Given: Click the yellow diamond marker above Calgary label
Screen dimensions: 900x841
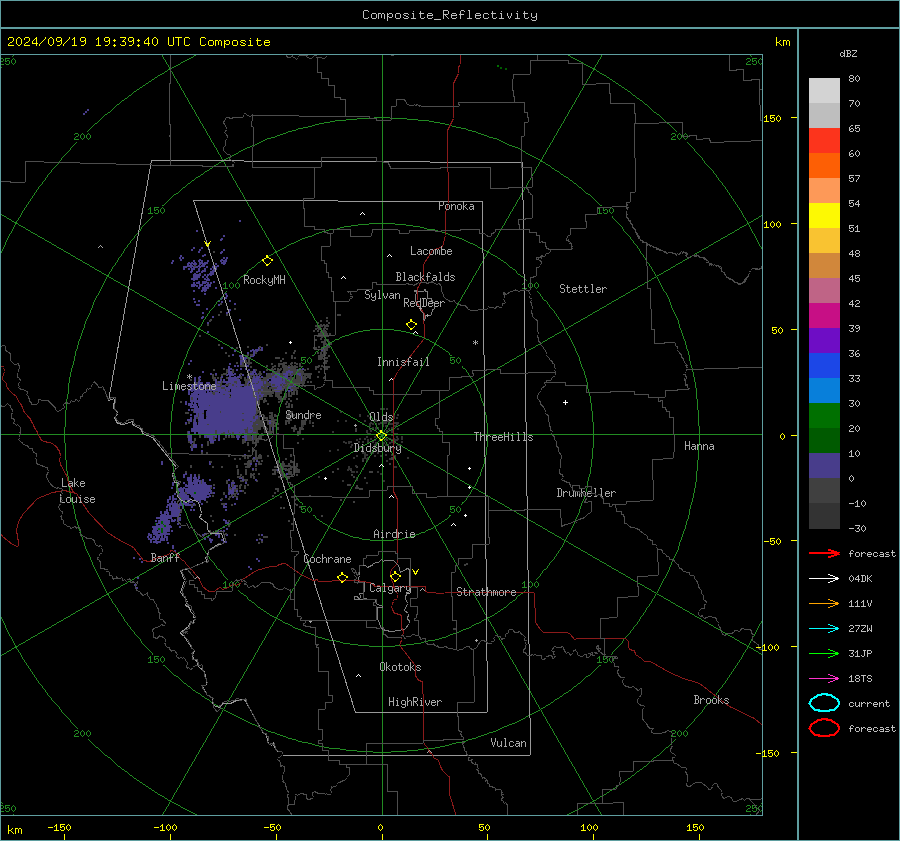Looking at the screenshot, I should click(x=395, y=576).
